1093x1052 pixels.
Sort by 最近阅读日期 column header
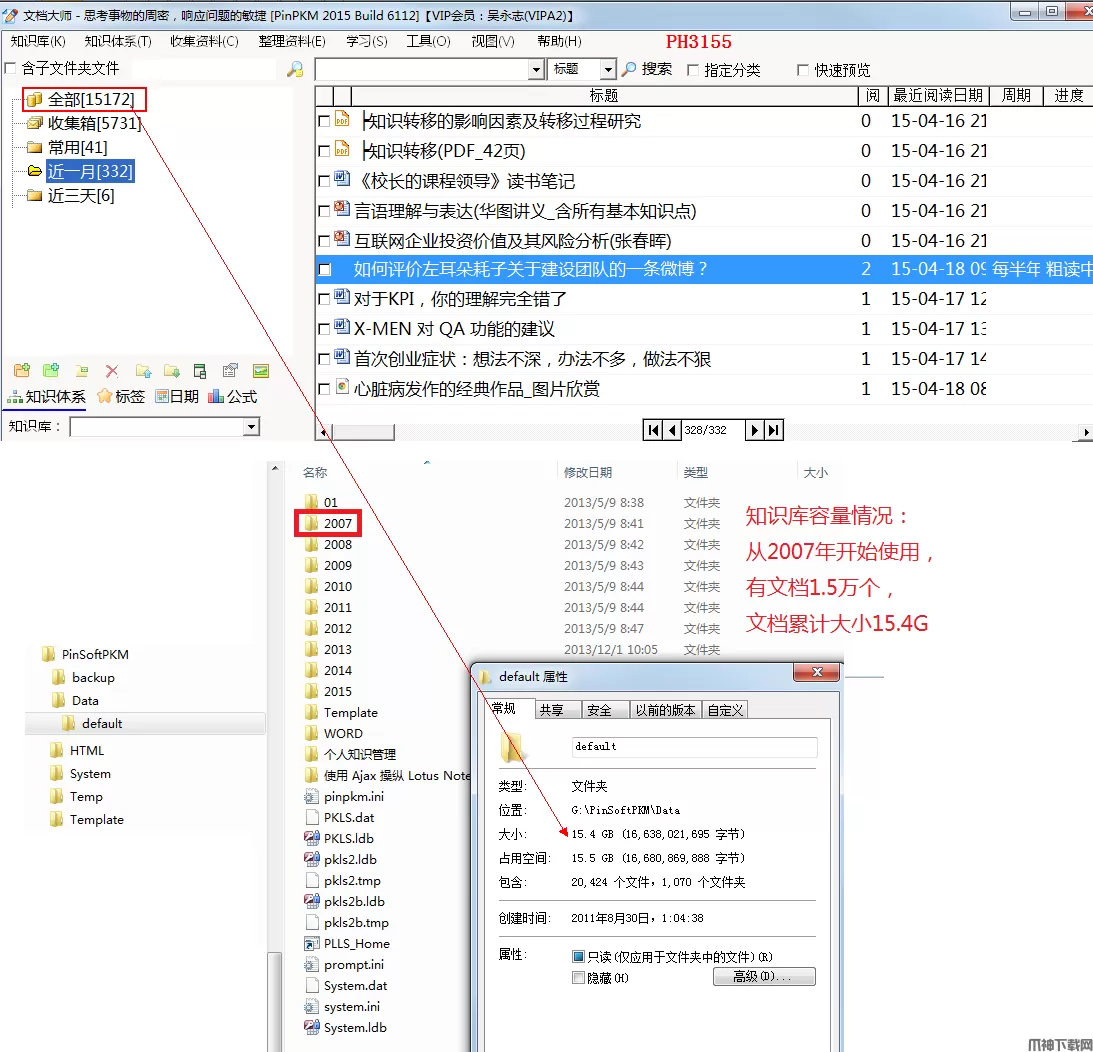coord(938,96)
